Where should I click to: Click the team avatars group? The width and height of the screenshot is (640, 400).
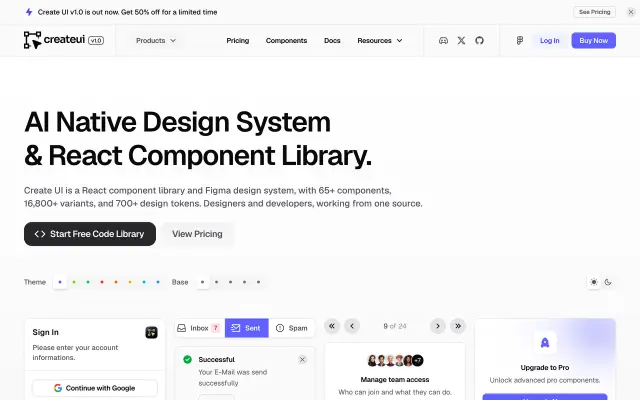395,360
